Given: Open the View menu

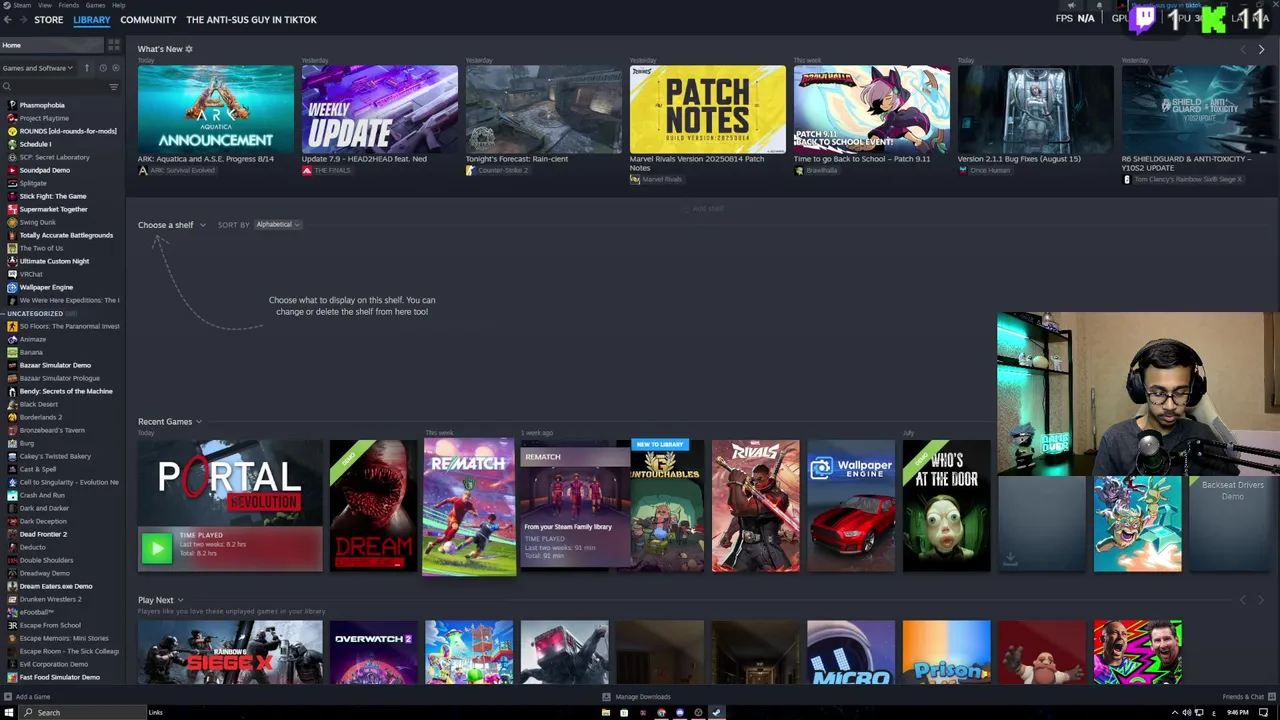Looking at the screenshot, I should 45,5.
